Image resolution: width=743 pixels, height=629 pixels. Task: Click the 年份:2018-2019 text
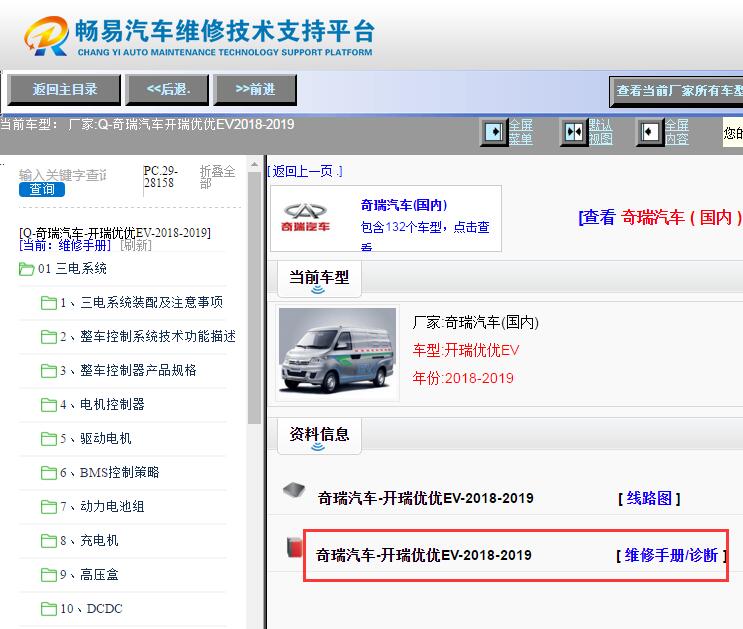pyautogui.click(x=463, y=378)
